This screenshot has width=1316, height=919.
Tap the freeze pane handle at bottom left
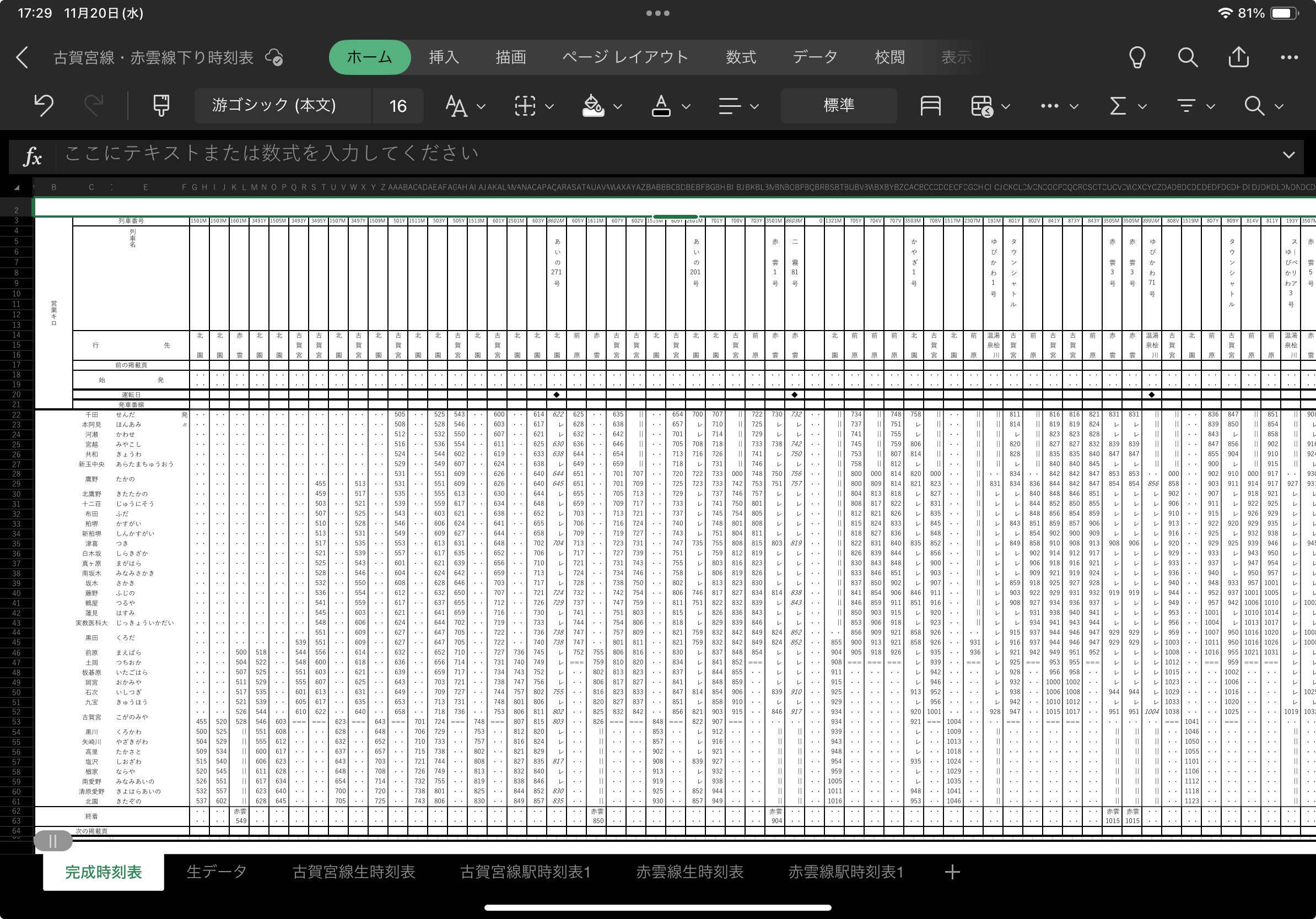(x=53, y=841)
